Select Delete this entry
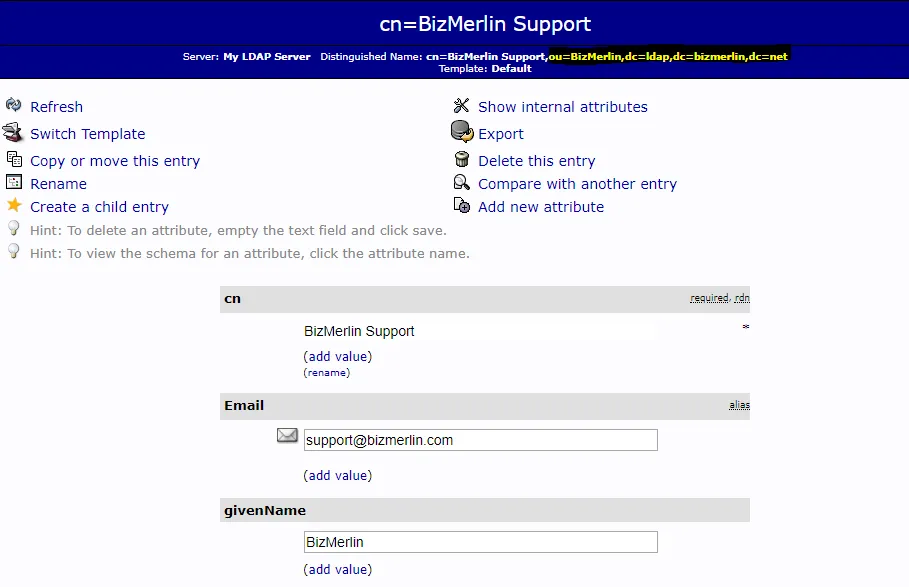 click(536, 161)
